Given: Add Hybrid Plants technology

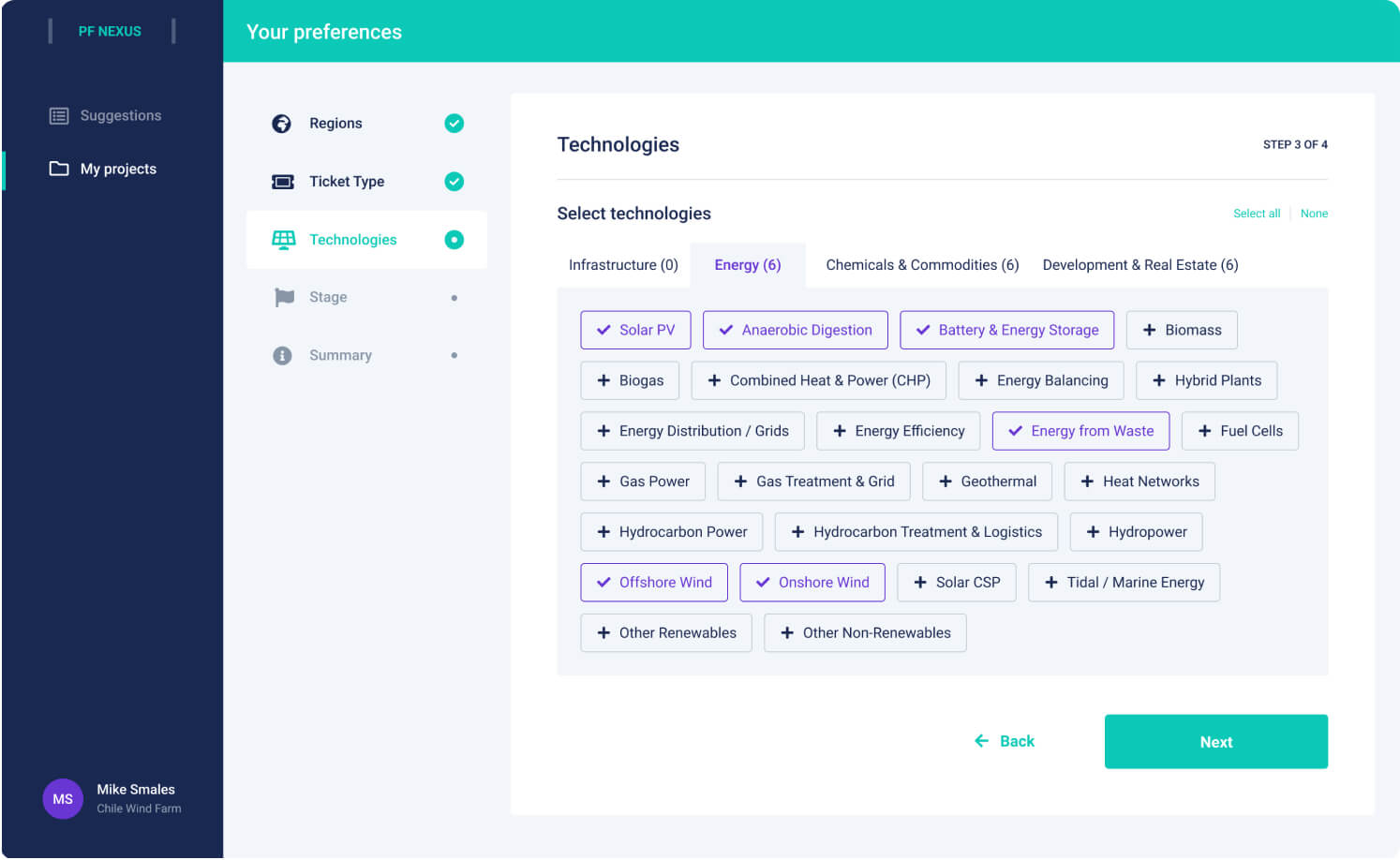Looking at the screenshot, I should [1207, 380].
